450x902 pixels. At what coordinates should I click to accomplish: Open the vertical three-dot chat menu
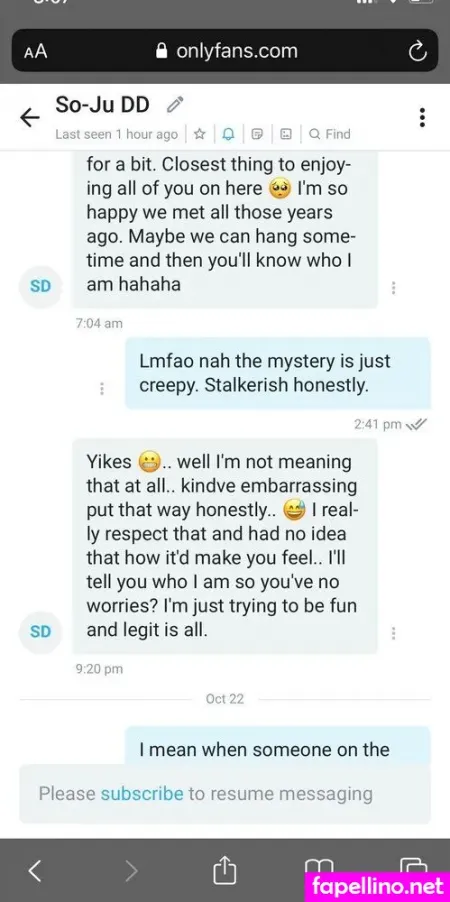(422, 117)
